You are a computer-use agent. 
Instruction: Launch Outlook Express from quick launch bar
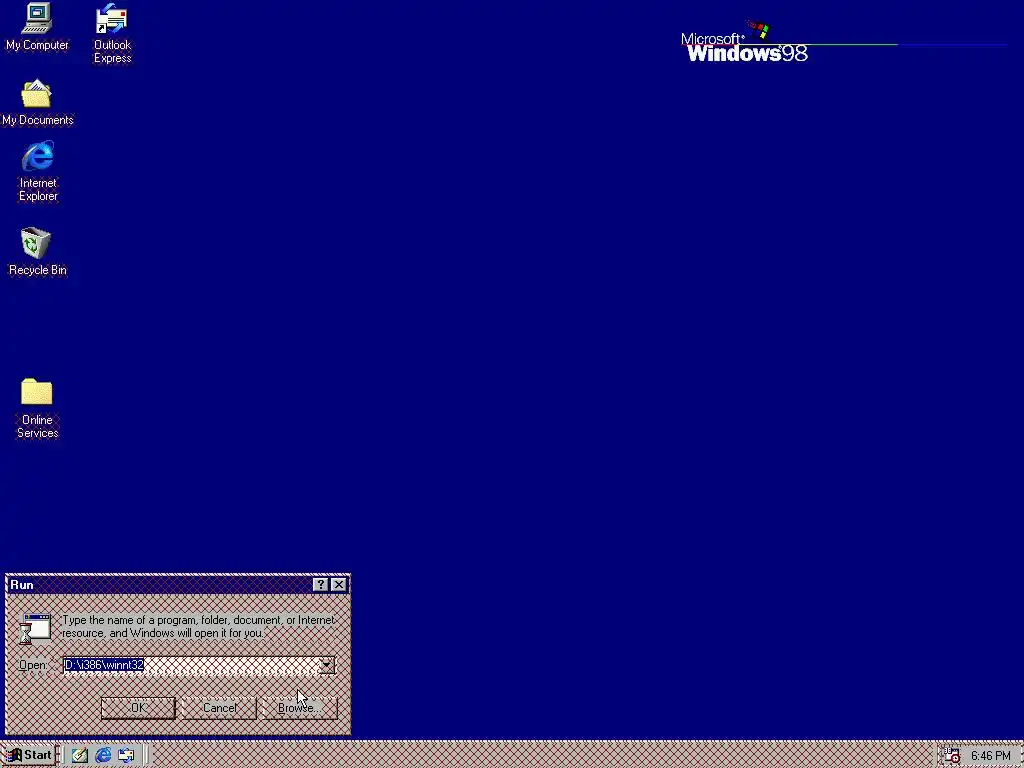pos(126,756)
